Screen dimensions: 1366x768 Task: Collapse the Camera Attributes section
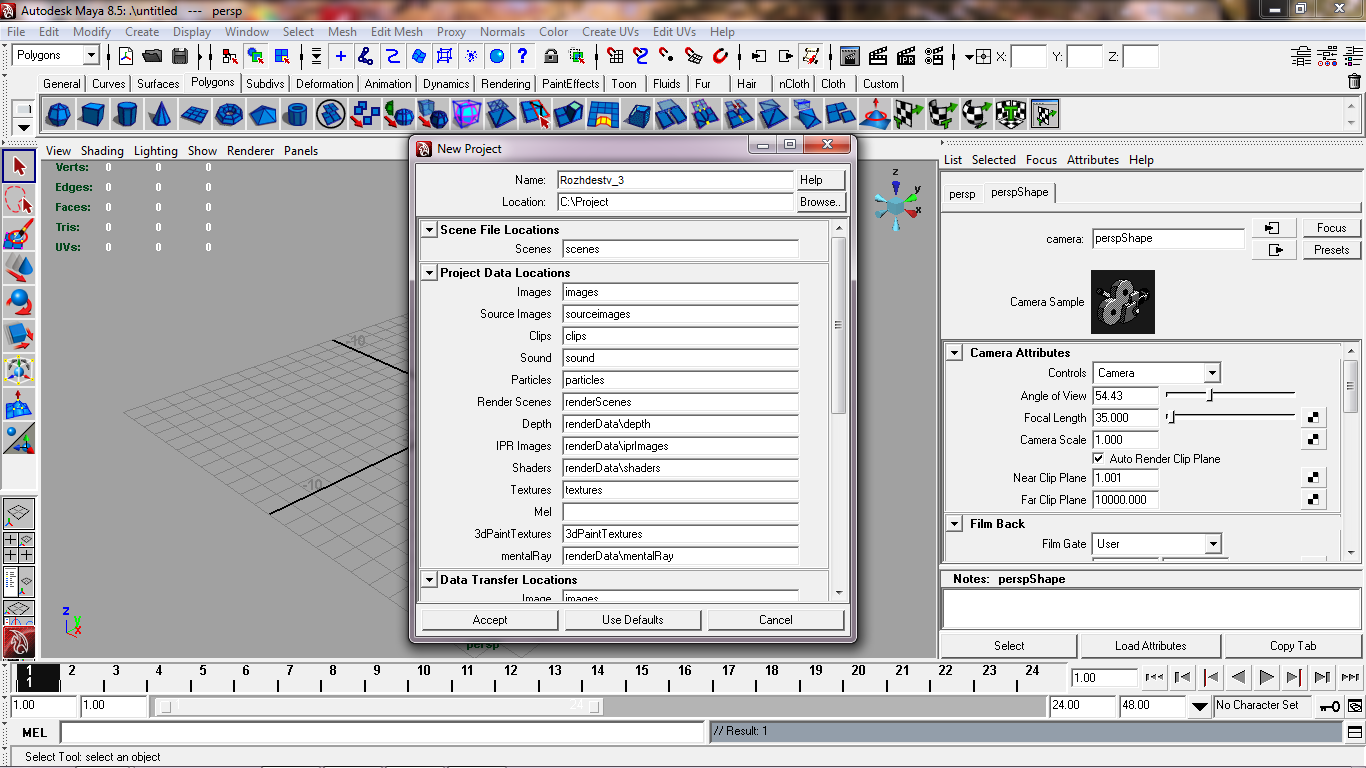click(x=953, y=353)
